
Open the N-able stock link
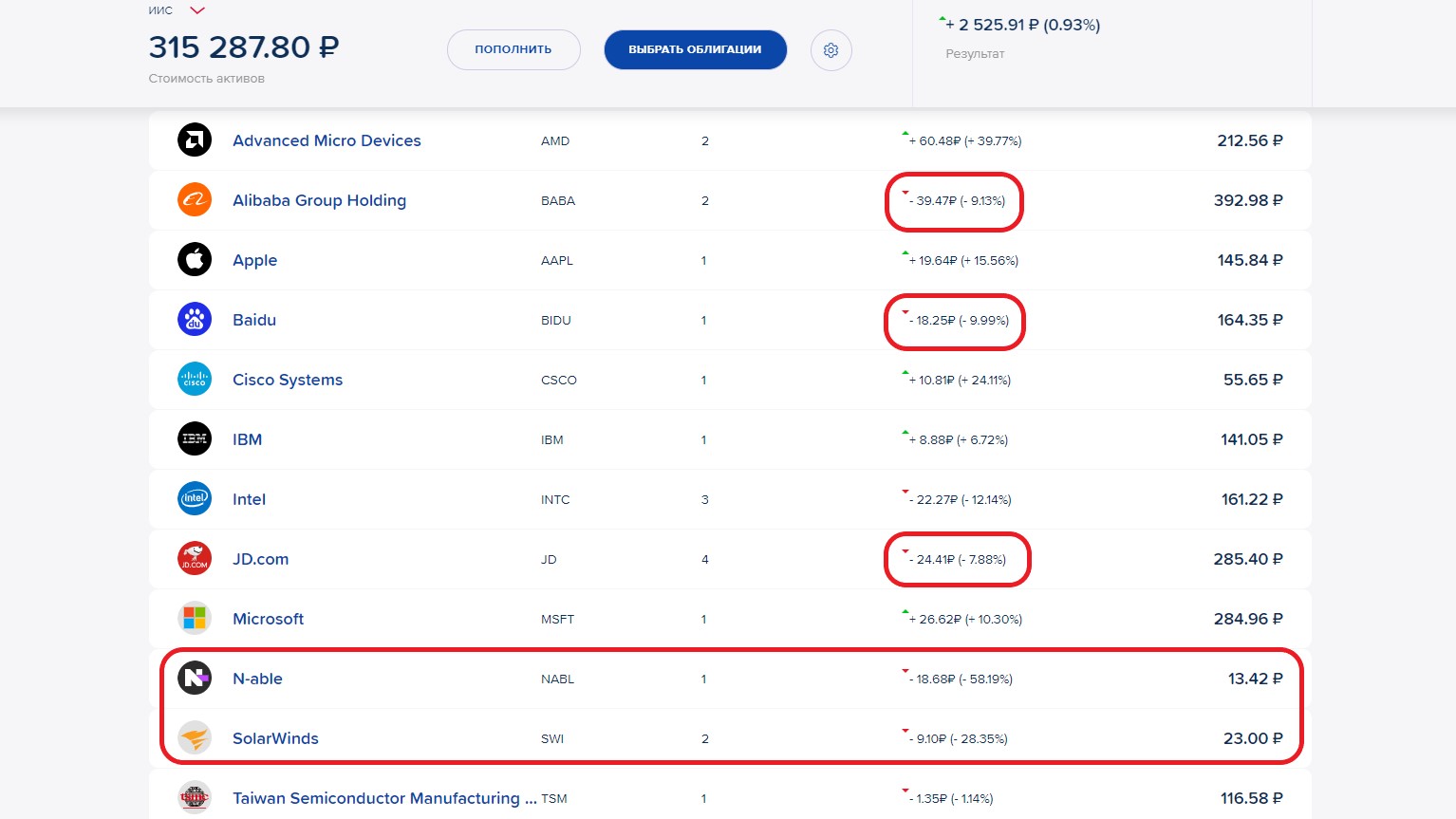point(257,679)
